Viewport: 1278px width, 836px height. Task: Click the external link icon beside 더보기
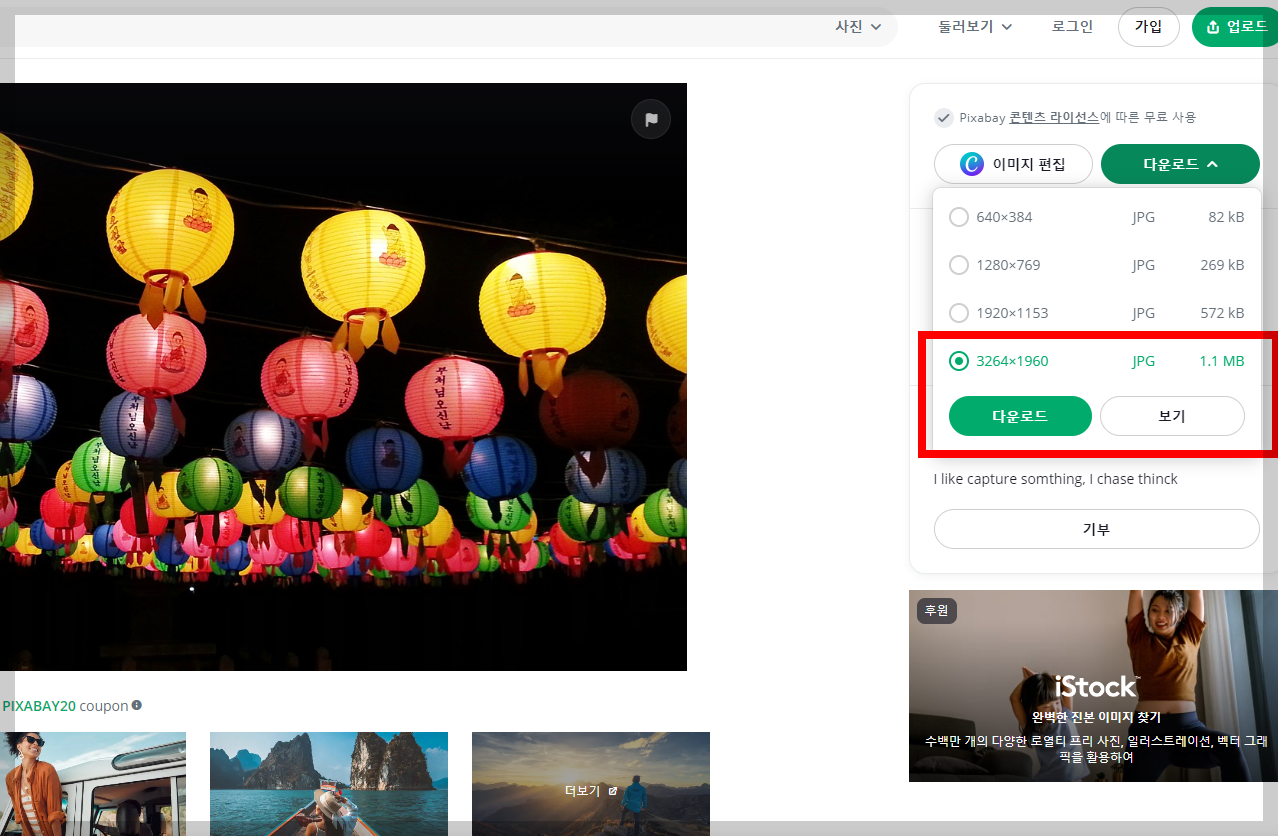tap(612, 790)
